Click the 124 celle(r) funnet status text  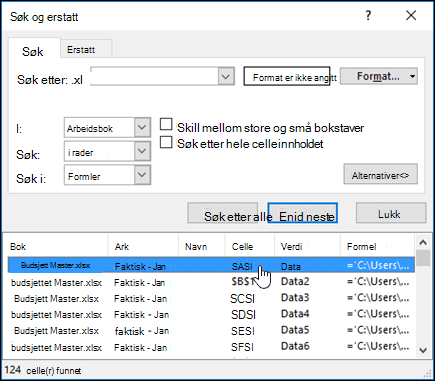(43, 370)
